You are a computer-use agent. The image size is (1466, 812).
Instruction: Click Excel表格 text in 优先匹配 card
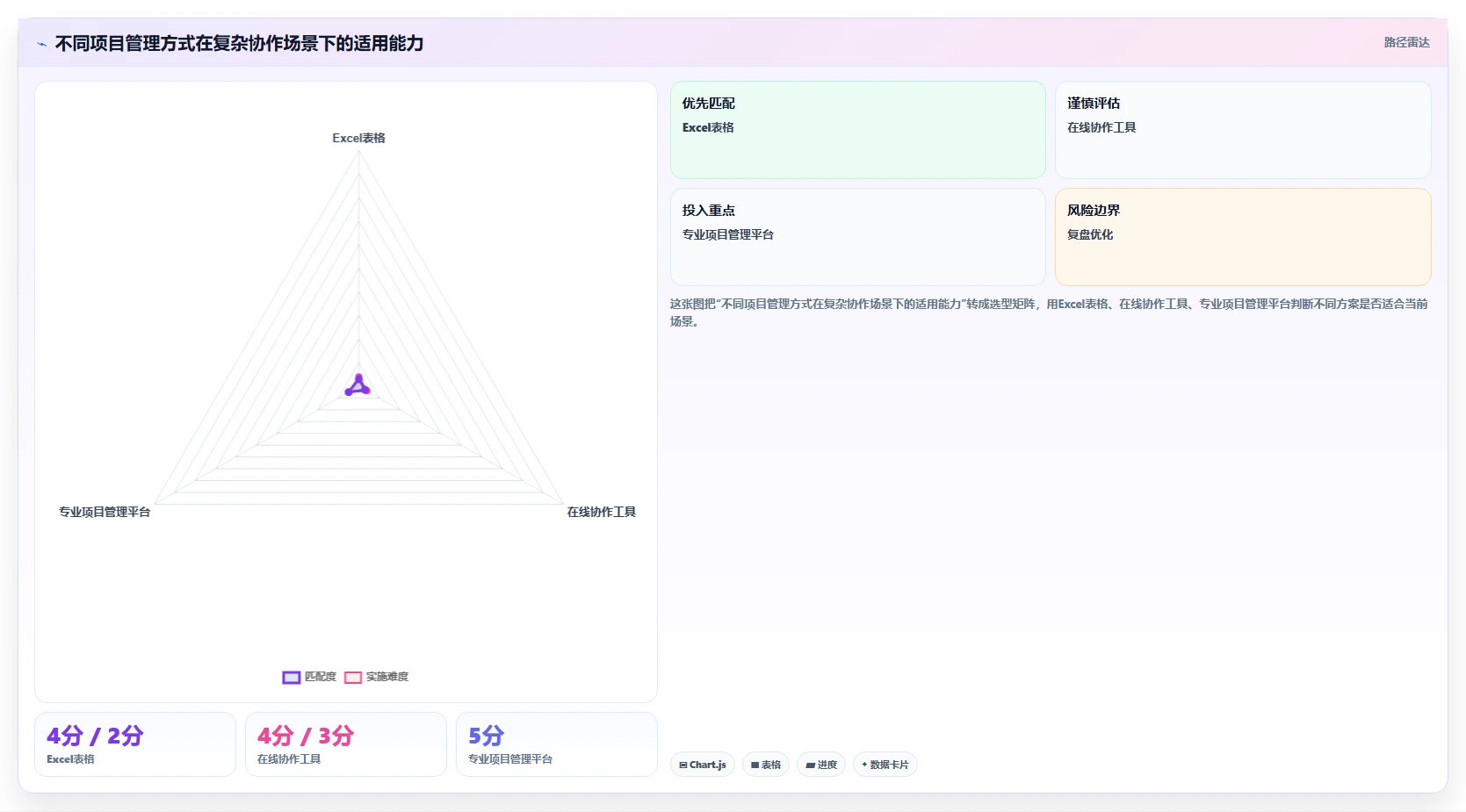tap(708, 127)
